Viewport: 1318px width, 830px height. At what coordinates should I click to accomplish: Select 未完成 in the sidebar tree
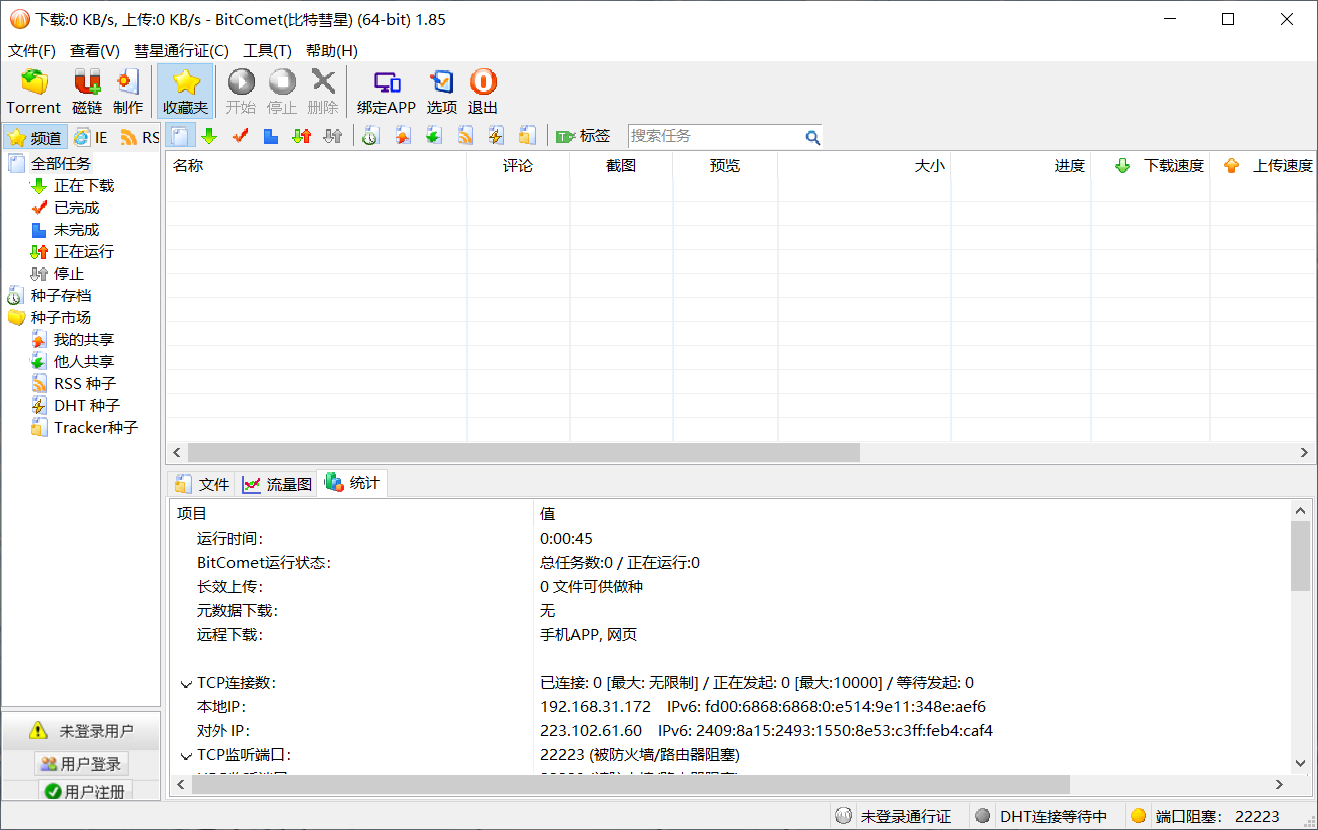(x=77, y=229)
